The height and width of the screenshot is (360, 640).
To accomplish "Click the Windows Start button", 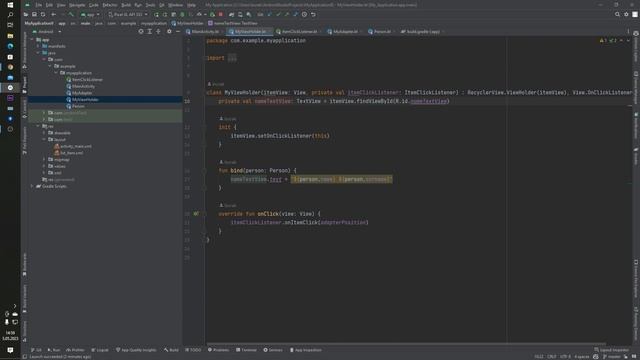I will [x=10, y=5].
